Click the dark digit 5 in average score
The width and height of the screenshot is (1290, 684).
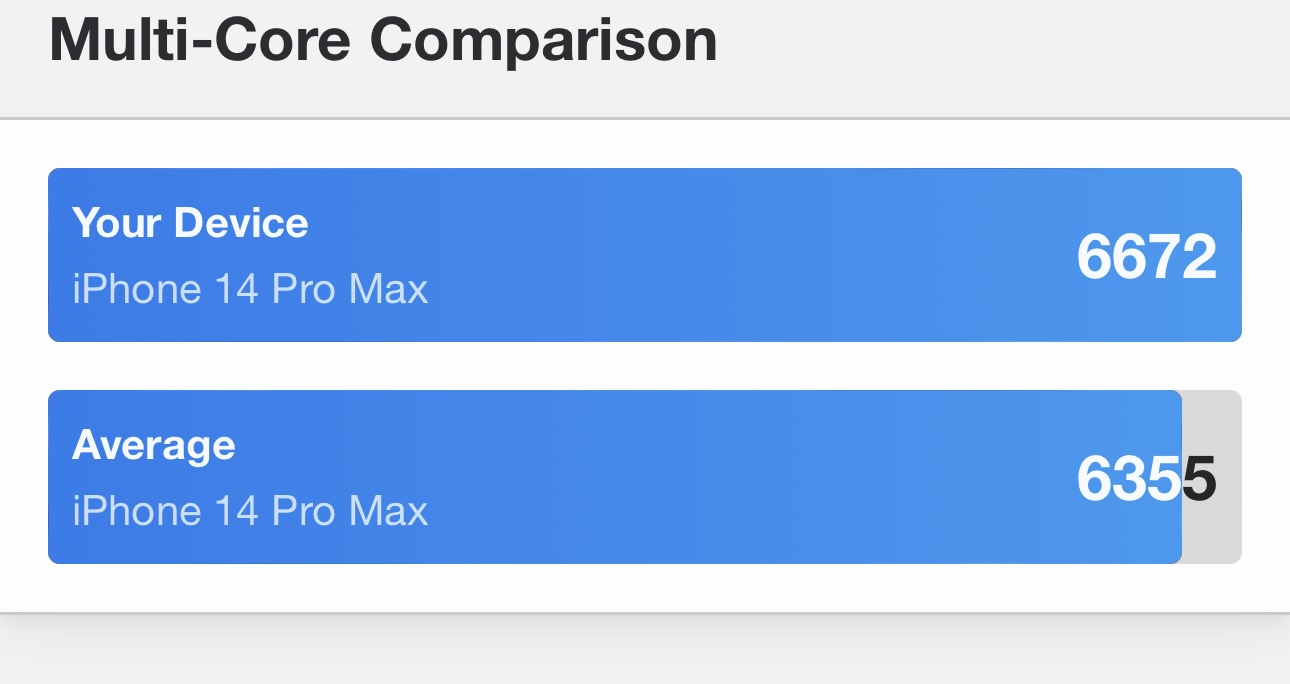(x=1200, y=479)
